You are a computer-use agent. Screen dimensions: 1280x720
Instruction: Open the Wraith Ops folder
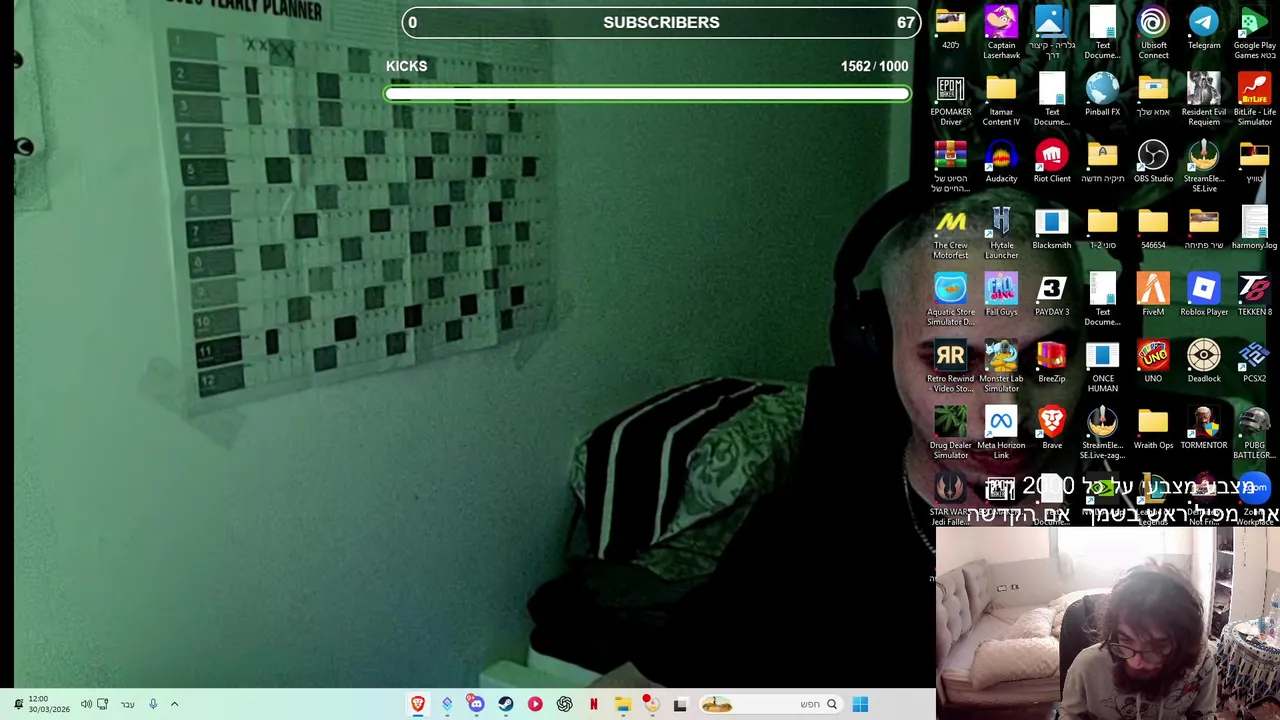1153,428
